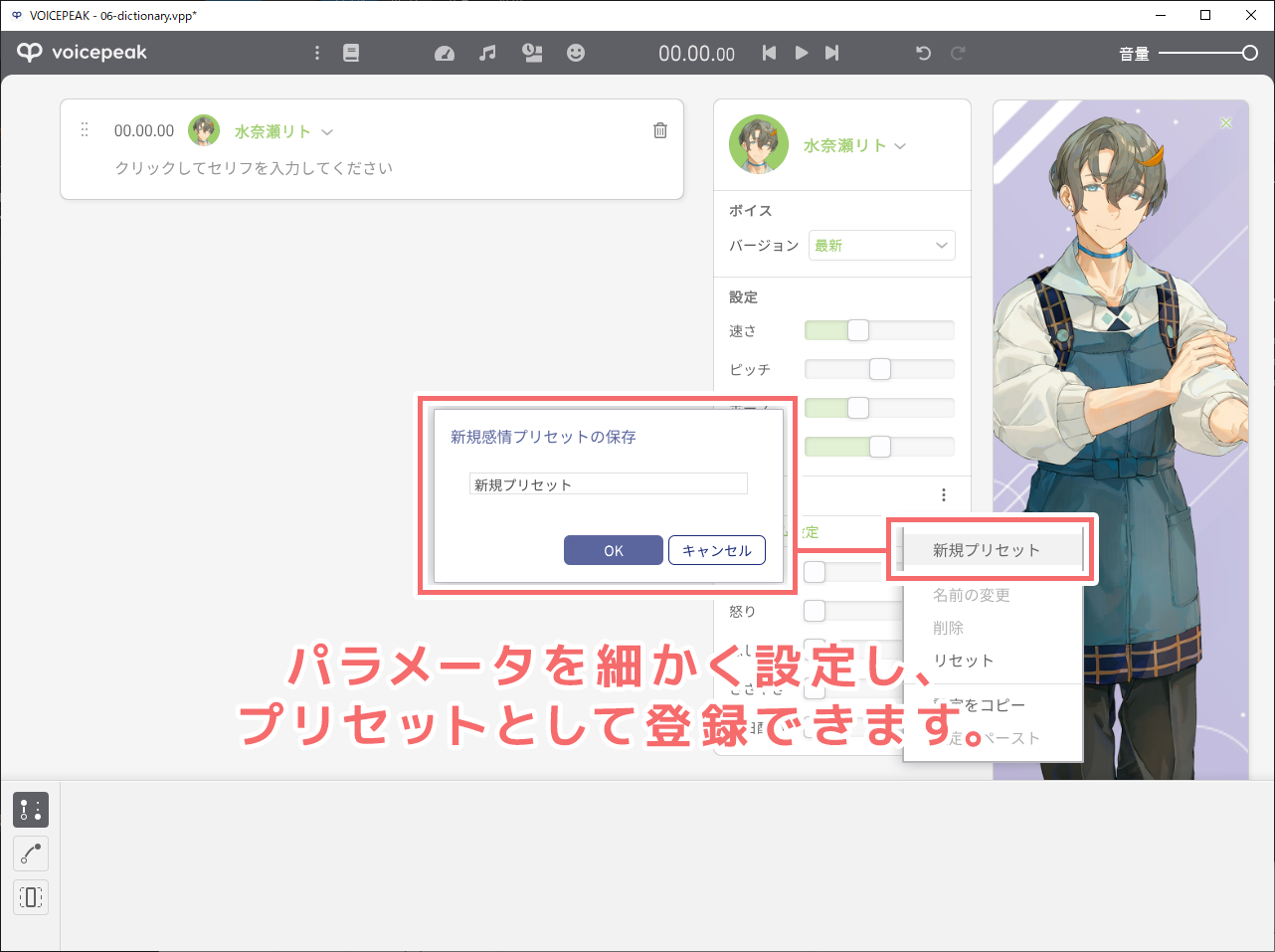Open emotion preset three-dot menu
Viewport: 1275px width, 952px height.
943,494
